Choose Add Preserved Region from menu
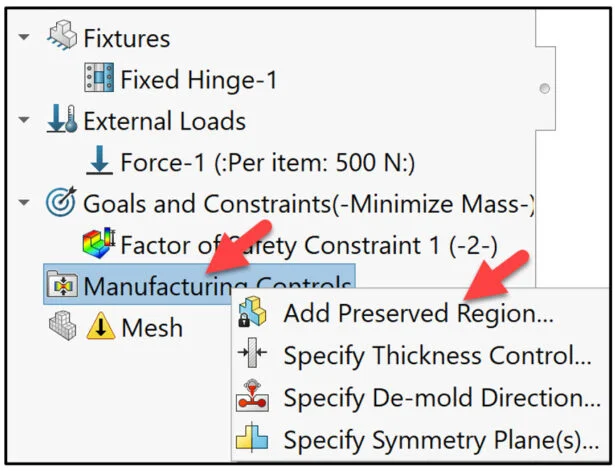Image resolution: width=615 pixels, height=471 pixels. coord(418,314)
